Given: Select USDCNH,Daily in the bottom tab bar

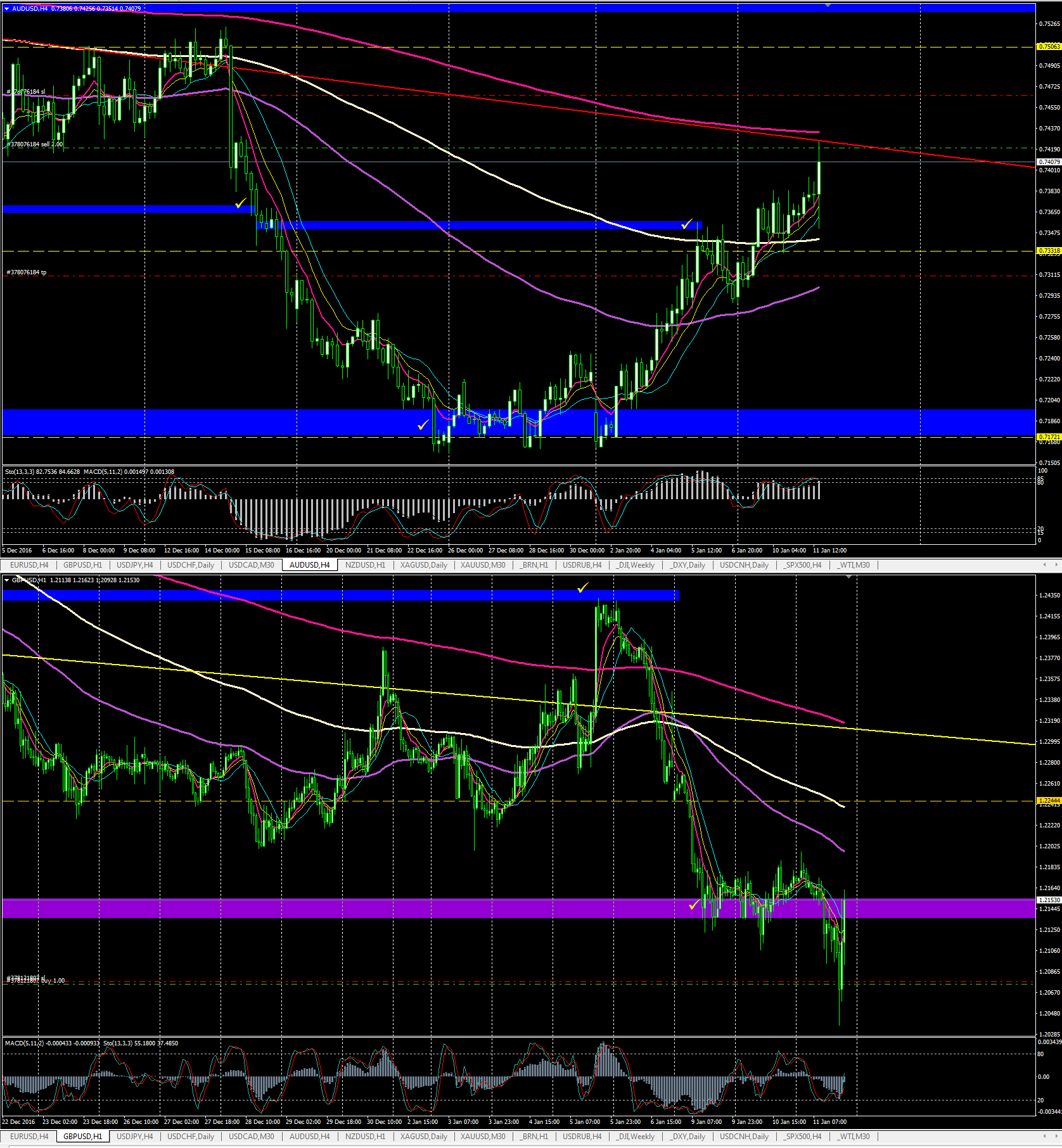Looking at the screenshot, I should point(744,1137).
